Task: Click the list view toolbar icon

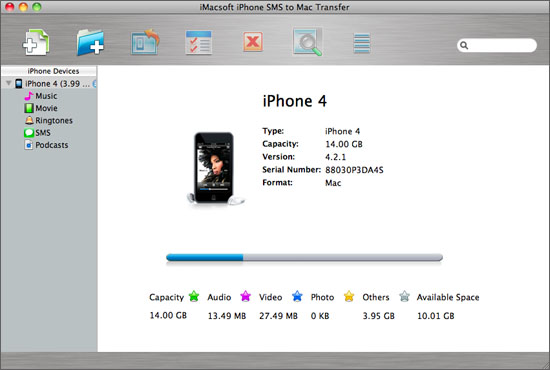Action: 362,43
